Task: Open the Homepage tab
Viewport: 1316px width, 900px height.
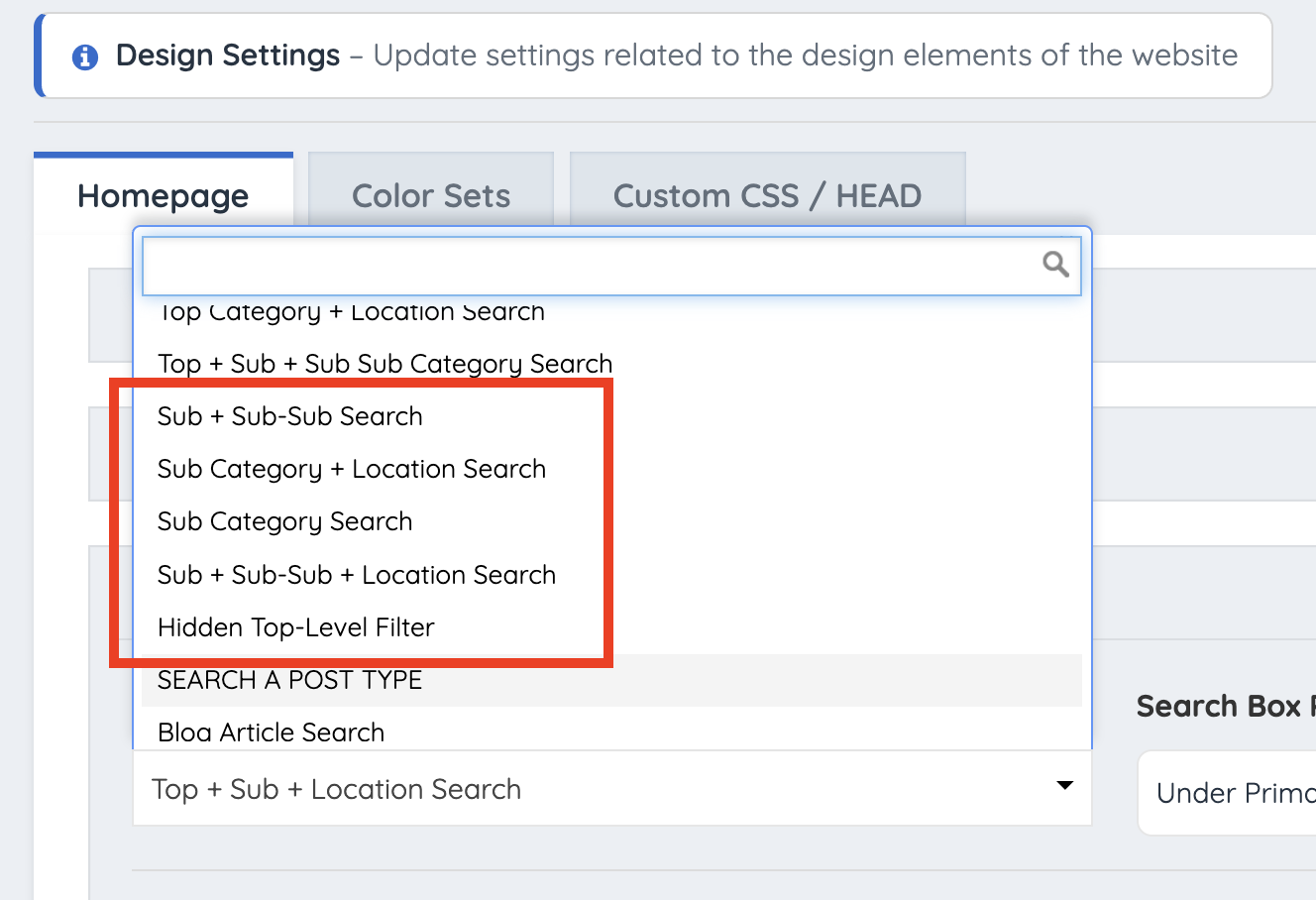Action: point(164,196)
